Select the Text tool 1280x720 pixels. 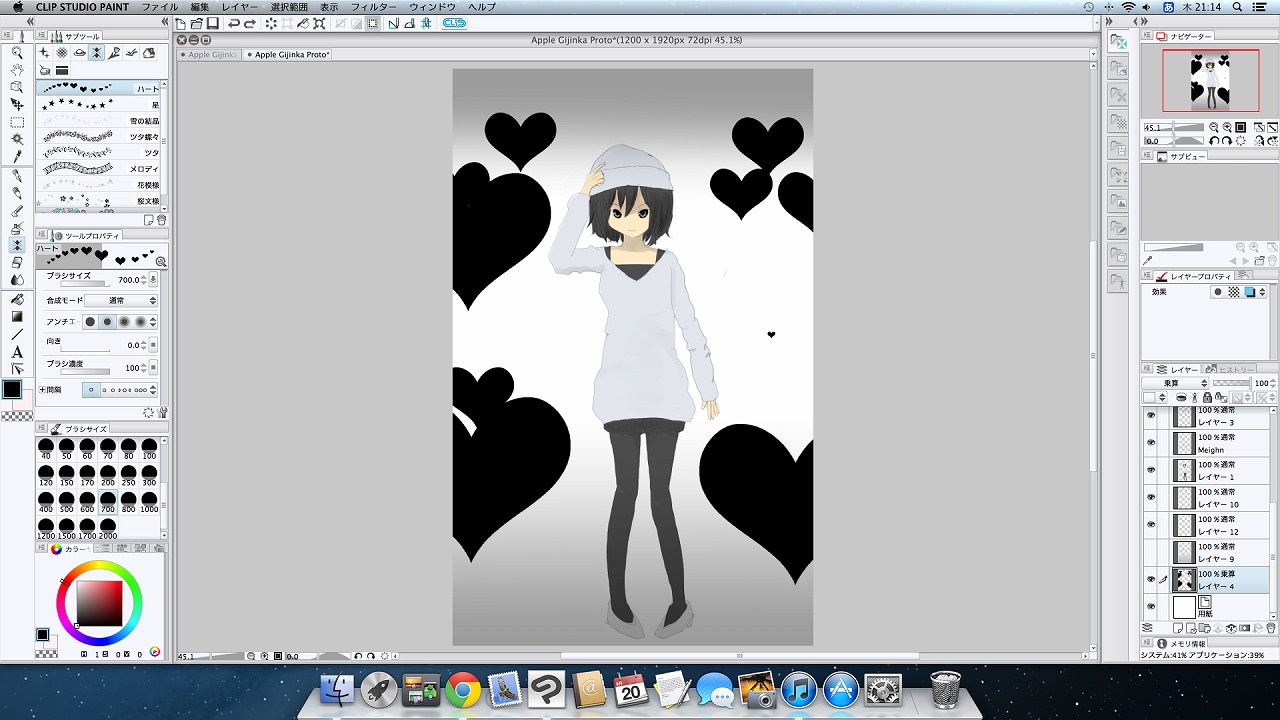(17, 352)
